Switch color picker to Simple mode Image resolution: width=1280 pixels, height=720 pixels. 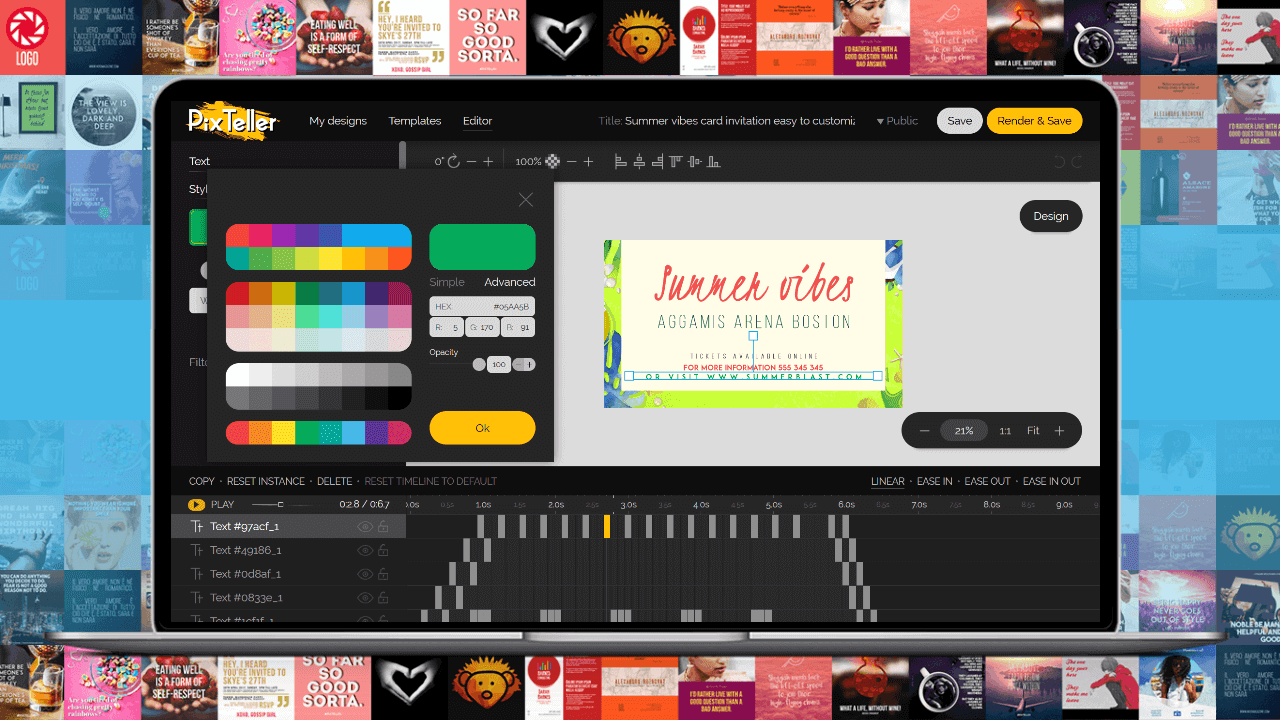tap(447, 282)
